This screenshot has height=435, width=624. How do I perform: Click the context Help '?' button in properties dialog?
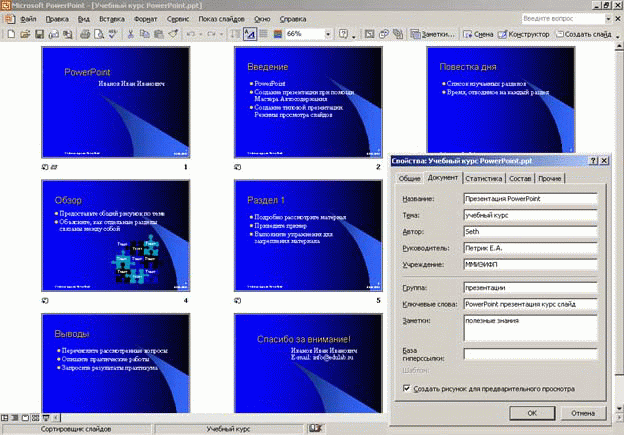pos(593,161)
